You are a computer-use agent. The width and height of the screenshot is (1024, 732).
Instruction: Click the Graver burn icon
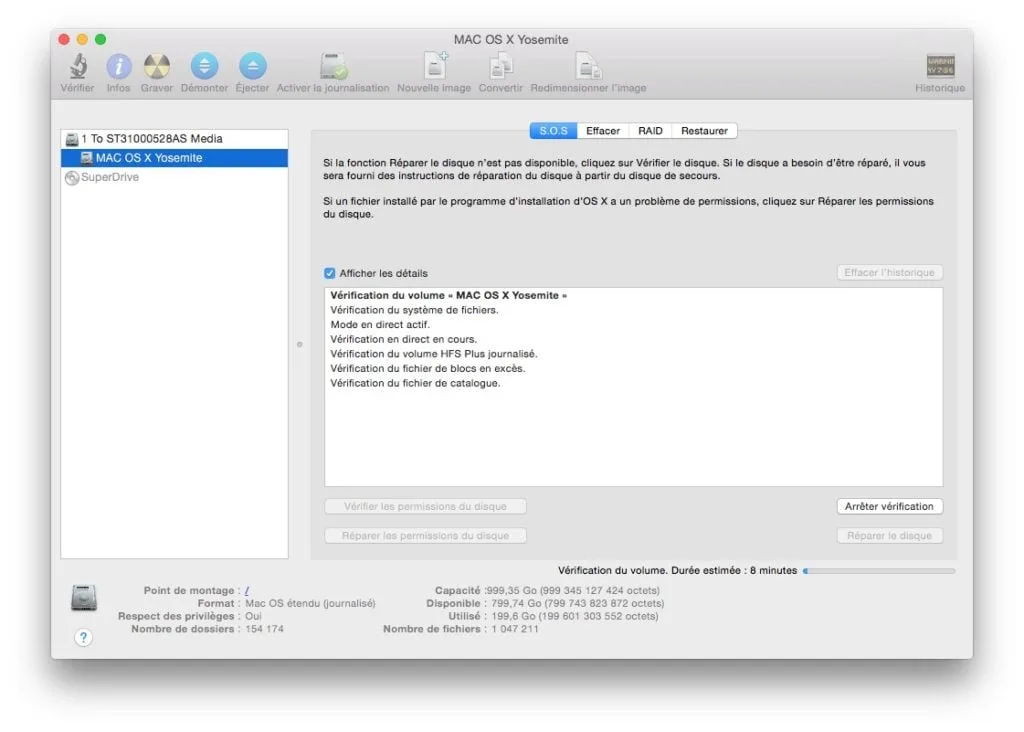157,66
